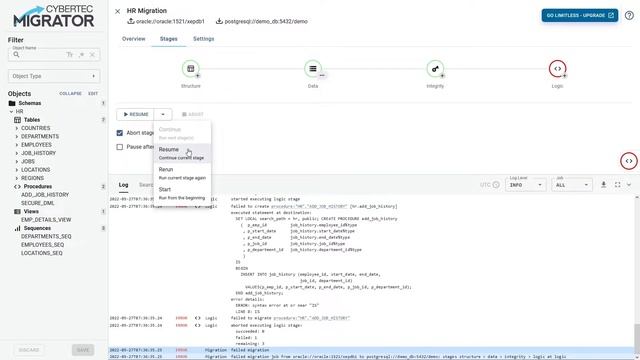Click the Procedures code icon
640x360 pixels.
pyautogui.click(x=17, y=187)
